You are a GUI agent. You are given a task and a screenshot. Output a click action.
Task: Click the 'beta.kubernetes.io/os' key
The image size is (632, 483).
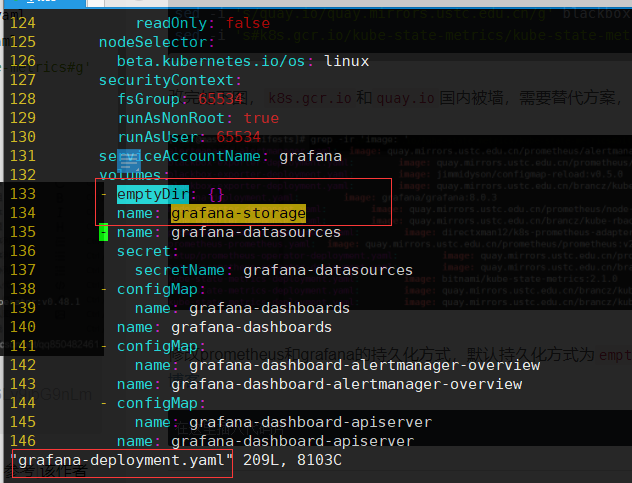(x=210, y=61)
